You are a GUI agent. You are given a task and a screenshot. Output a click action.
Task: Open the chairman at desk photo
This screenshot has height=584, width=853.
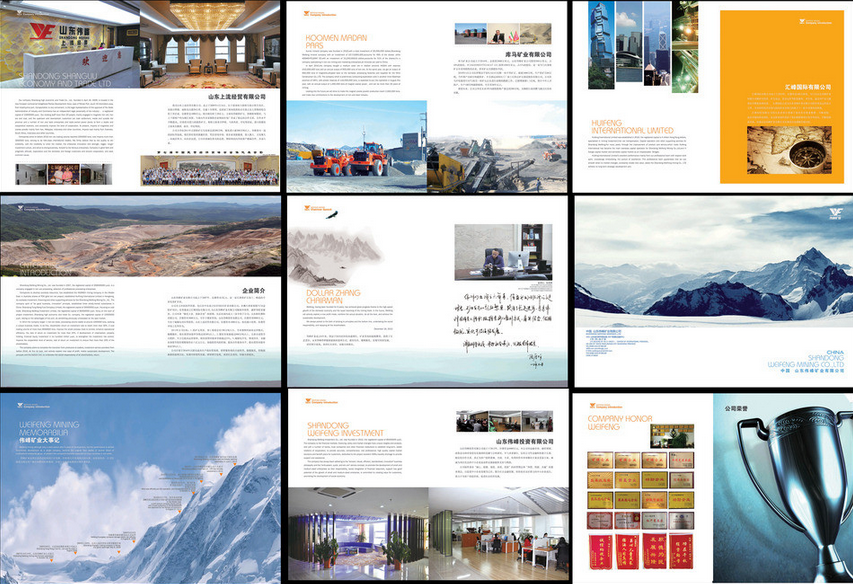[503, 252]
